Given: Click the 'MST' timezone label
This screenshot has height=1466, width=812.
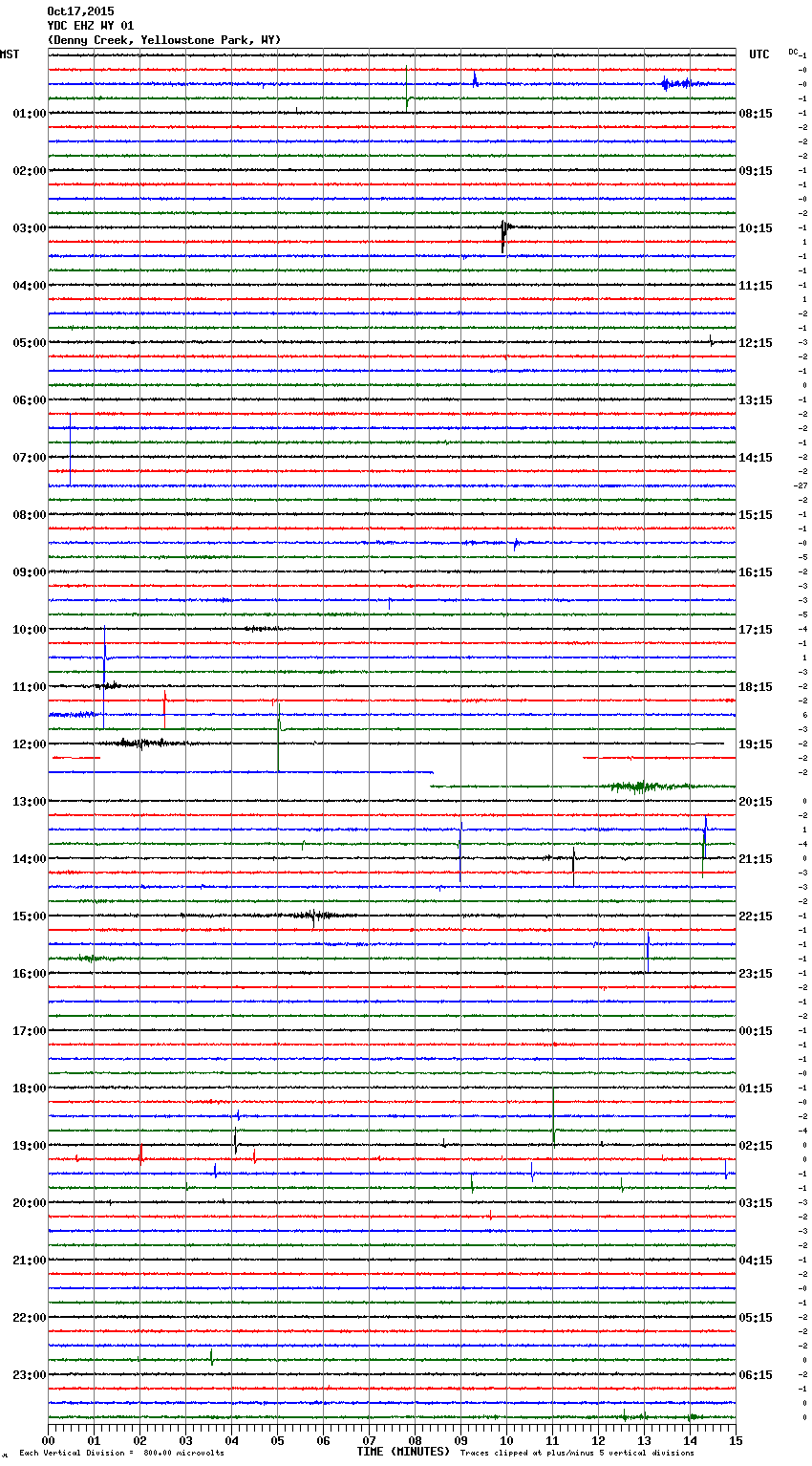Looking at the screenshot, I should tap(10, 54).
